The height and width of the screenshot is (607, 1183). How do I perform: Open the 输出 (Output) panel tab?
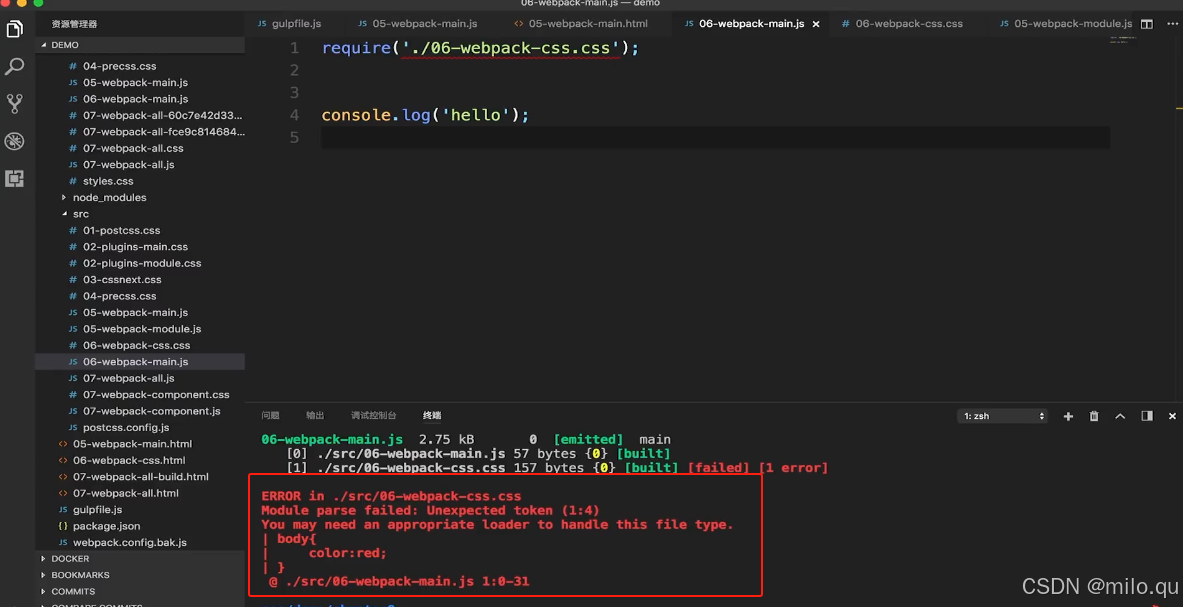pos(315,415)
